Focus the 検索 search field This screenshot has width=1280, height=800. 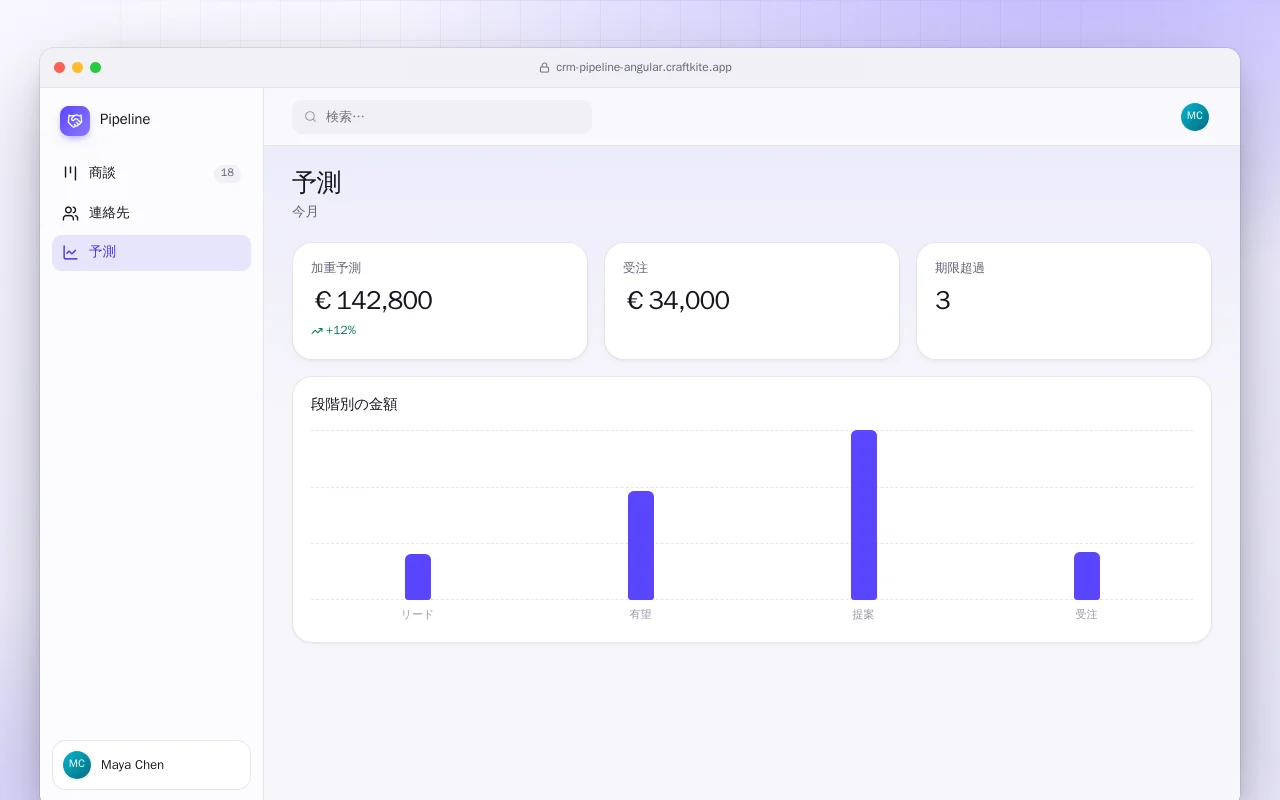(442, 117)
